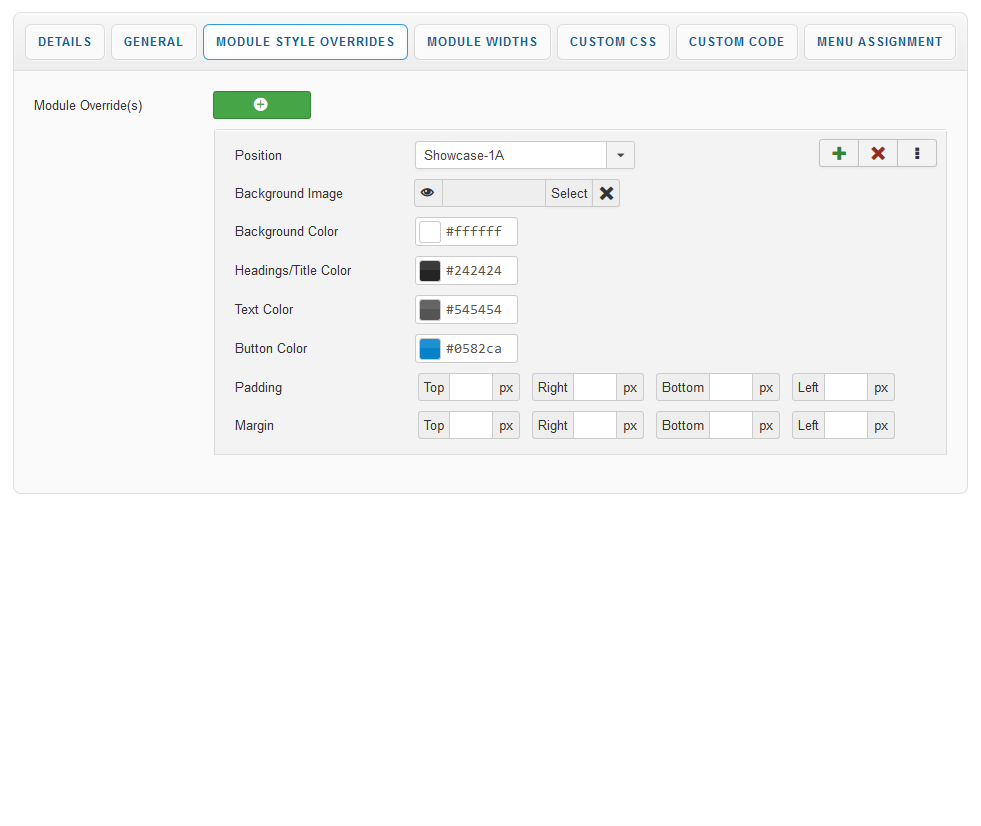Go to the Menu Assignment tab
Image resolution: width=981 pixels, height=826 pixels.
879,42
